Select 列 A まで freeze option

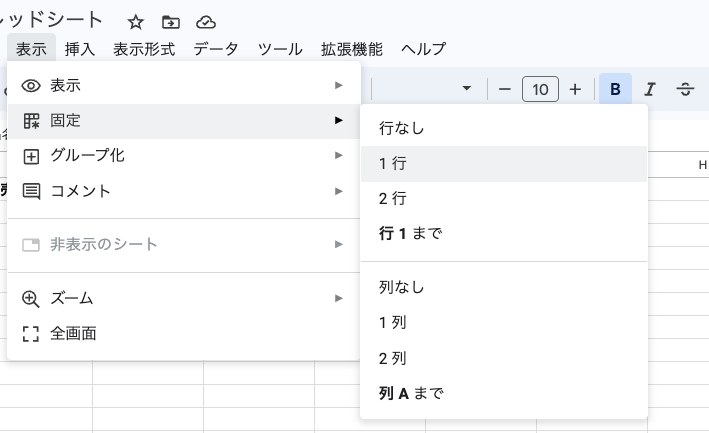(x=503, y=393)
